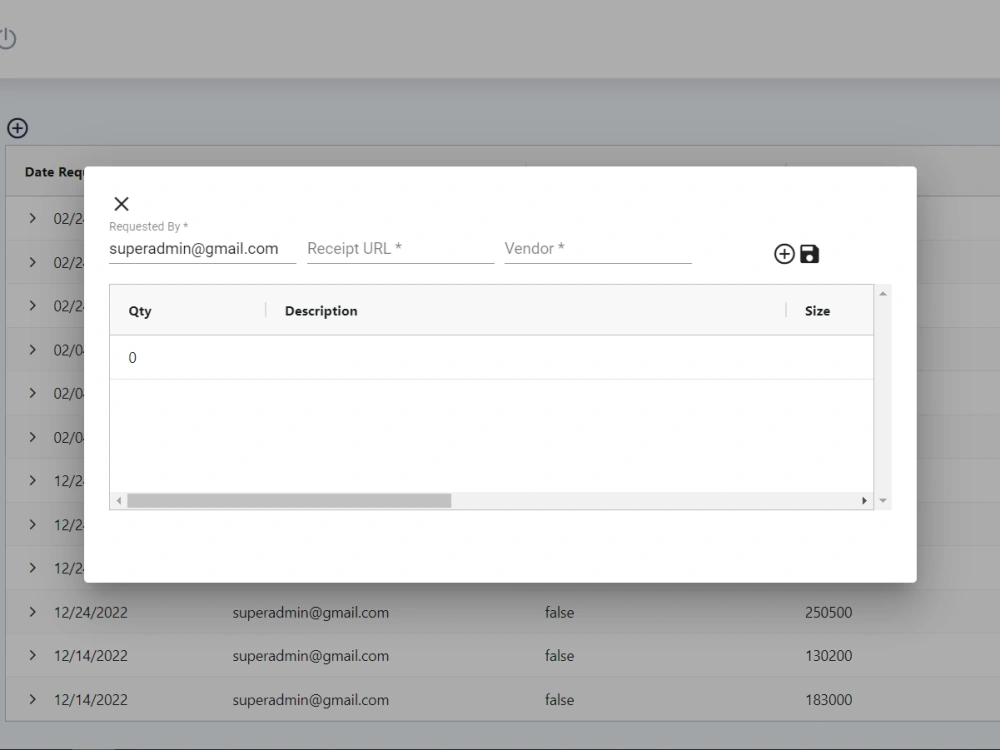Click the 130200 value cell

[828, 656]
